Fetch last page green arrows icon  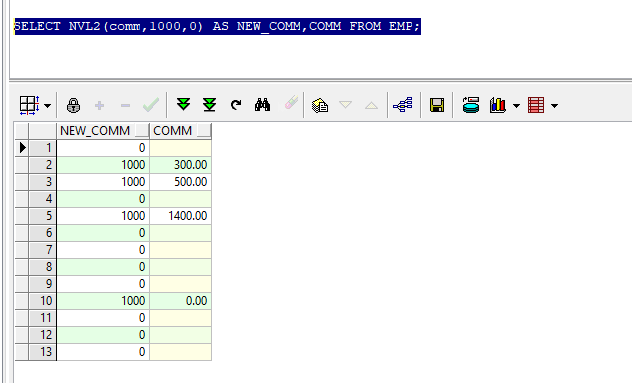210,105
